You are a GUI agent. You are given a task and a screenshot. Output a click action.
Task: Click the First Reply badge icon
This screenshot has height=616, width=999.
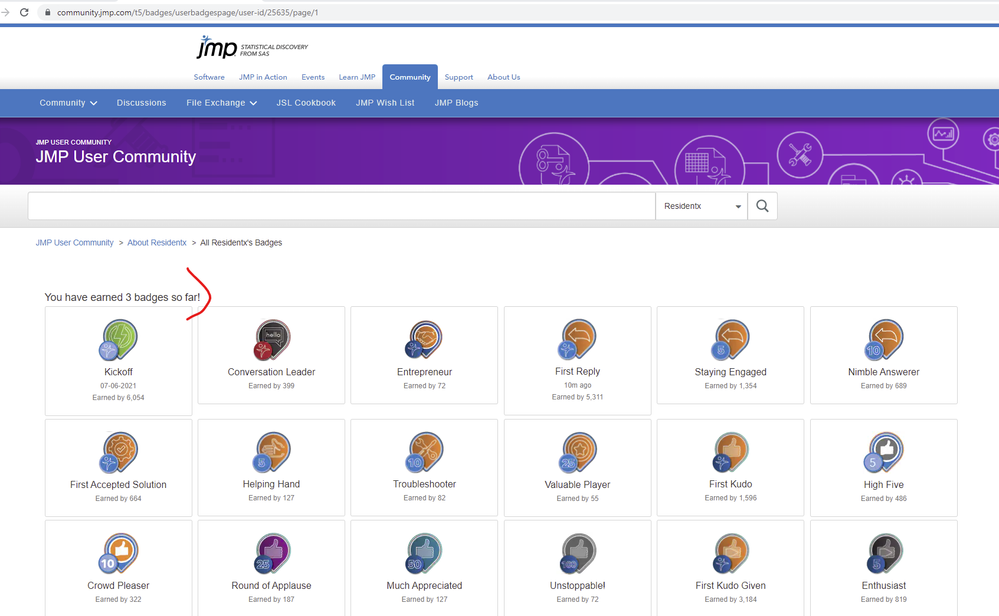577,340
